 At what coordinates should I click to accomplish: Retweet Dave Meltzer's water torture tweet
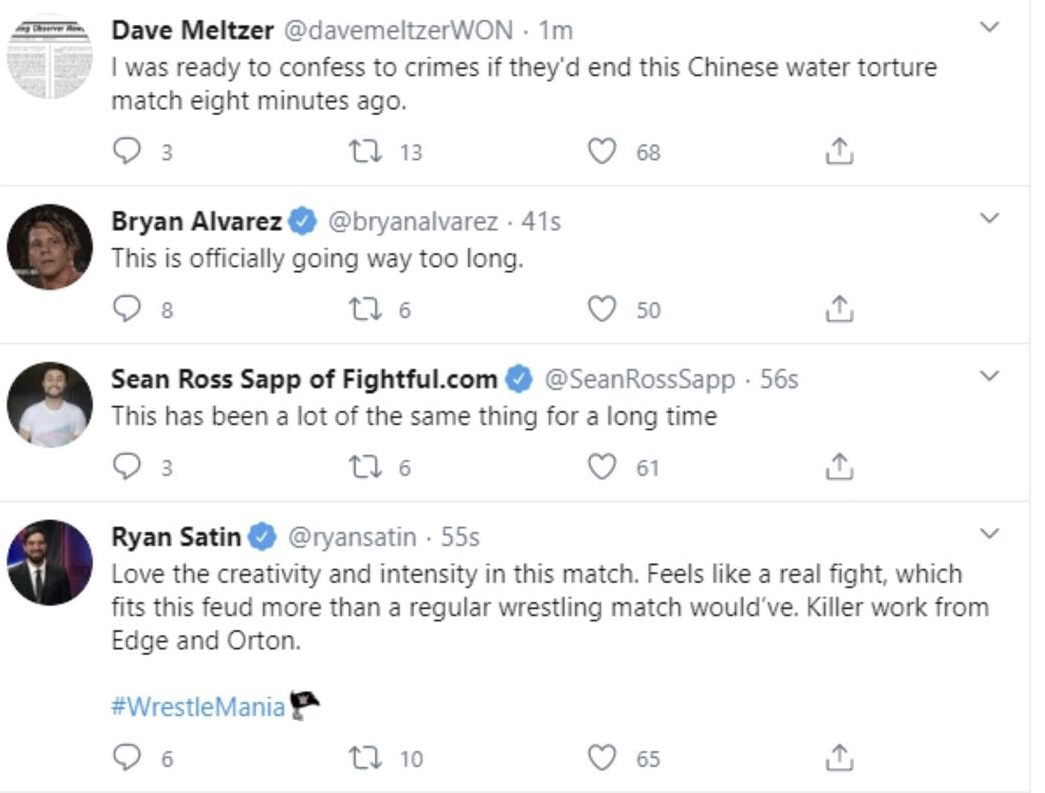361,152
